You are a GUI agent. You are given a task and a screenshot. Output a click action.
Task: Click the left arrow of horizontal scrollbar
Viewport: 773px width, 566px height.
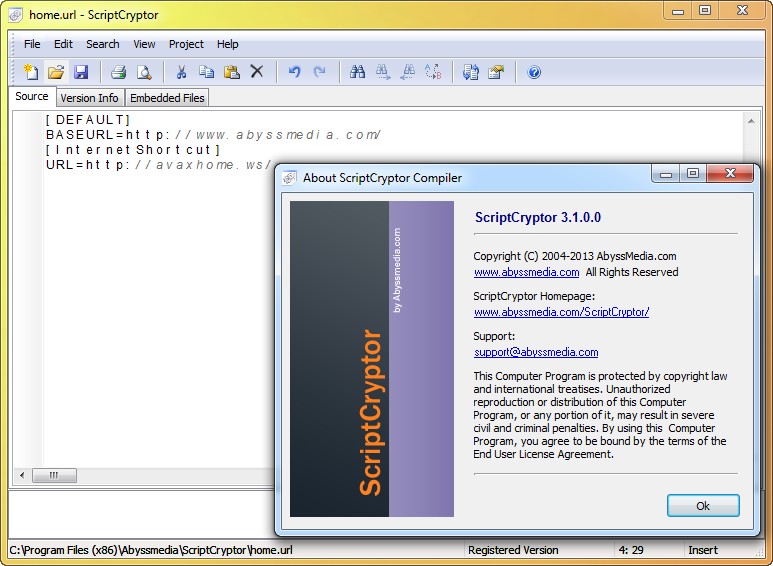click(x=22, y=475)
